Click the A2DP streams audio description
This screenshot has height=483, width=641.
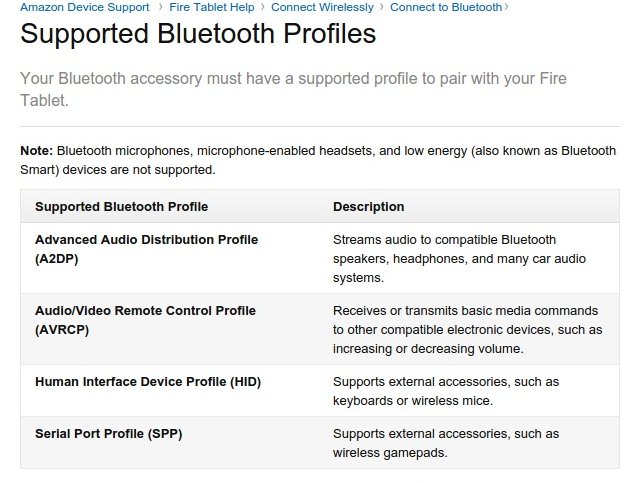pyautogui.click(x=459, y=259)
